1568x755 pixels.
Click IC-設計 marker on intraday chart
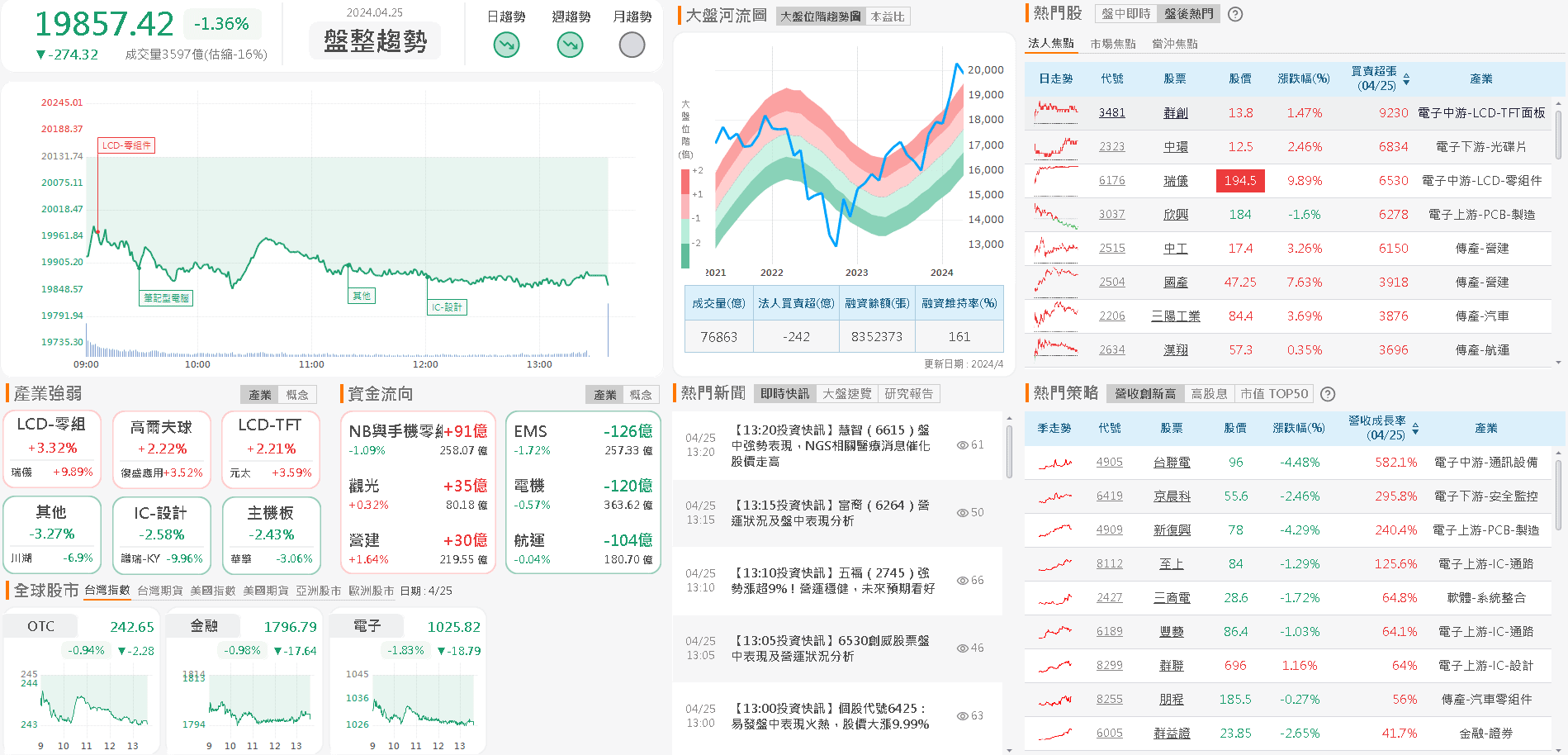tap(447, 307)
